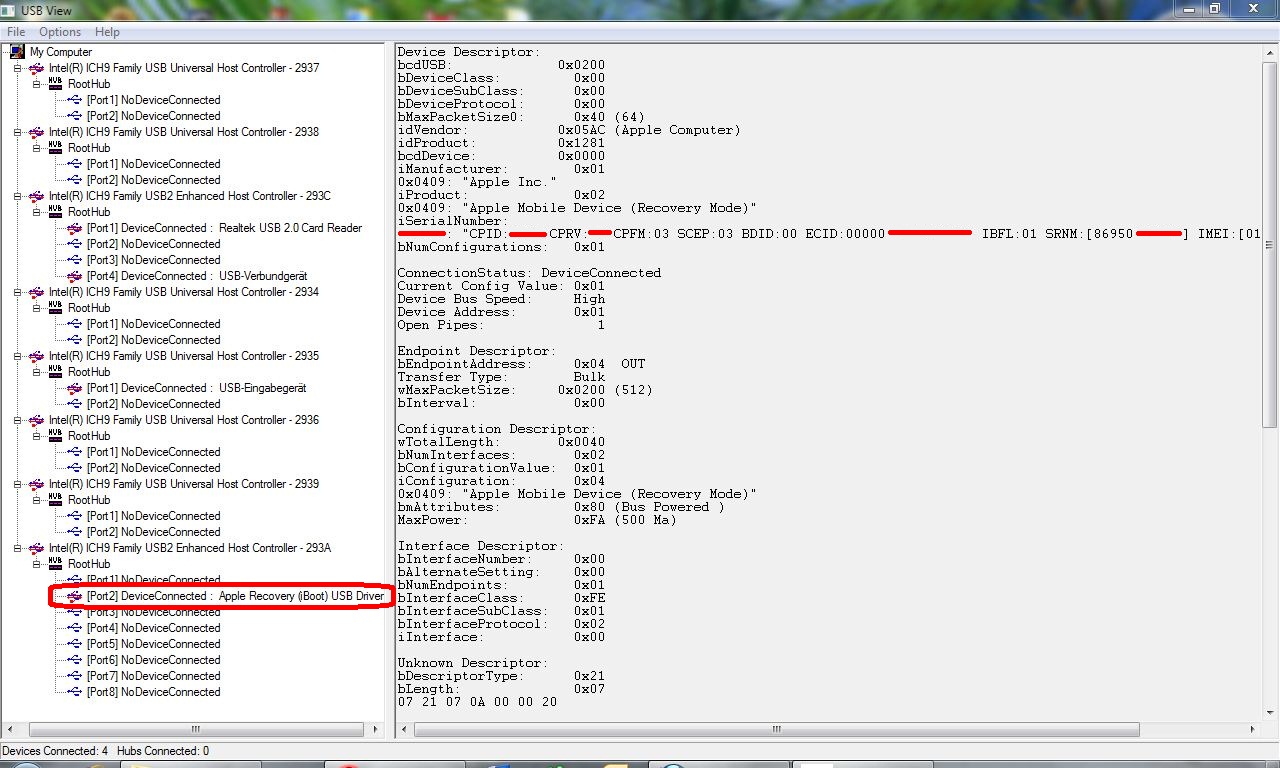
Task: Collapse the Universal Host Controller 2937 node
Action: 17,68
